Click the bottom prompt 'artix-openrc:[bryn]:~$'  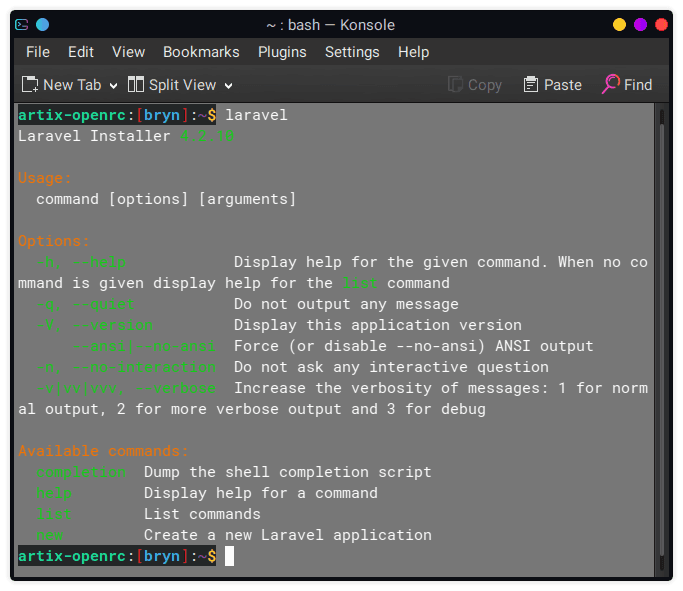pos(117,556)
